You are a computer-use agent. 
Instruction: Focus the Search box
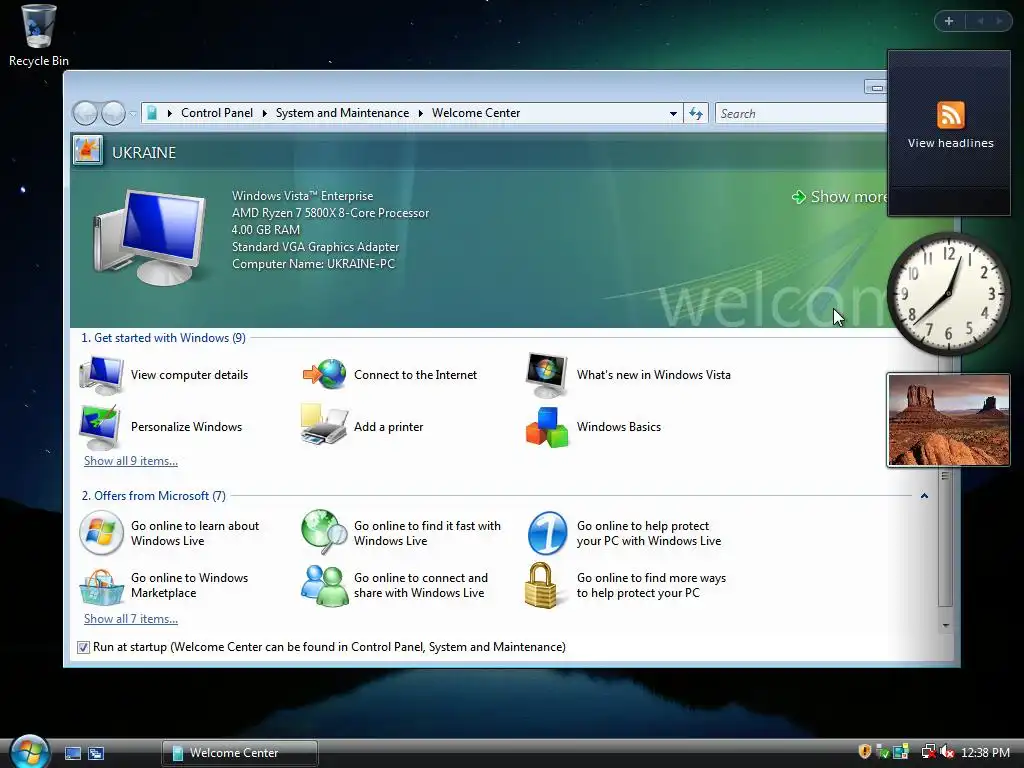(x=801, y=114)
